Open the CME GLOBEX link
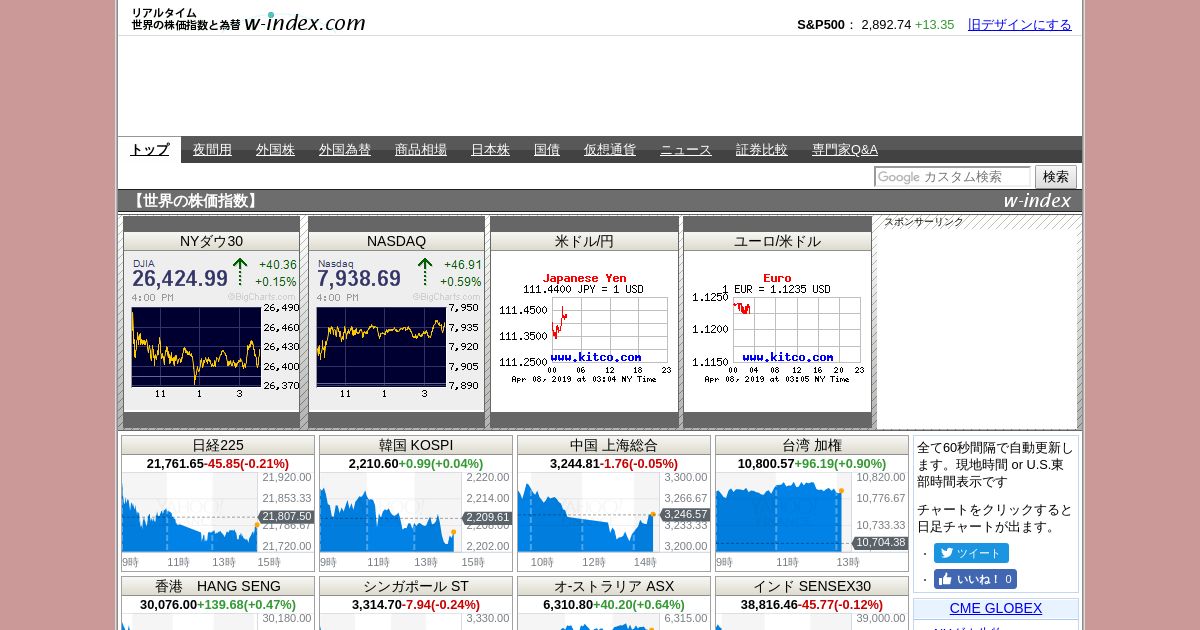The width and height of the screenshot is (1200, 630). tap(996, 608)
